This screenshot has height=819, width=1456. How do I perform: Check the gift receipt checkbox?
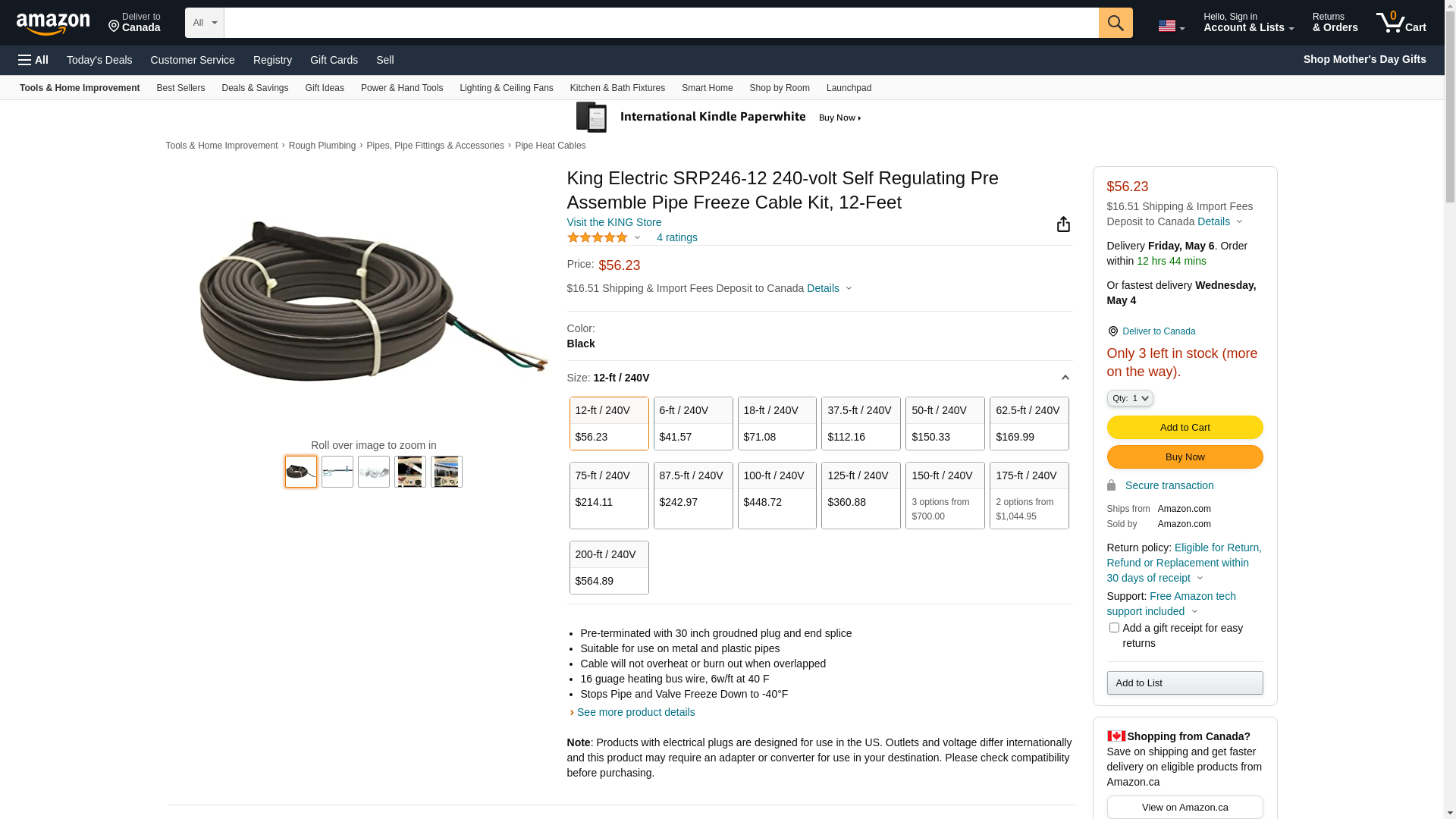click(1114, 628)
